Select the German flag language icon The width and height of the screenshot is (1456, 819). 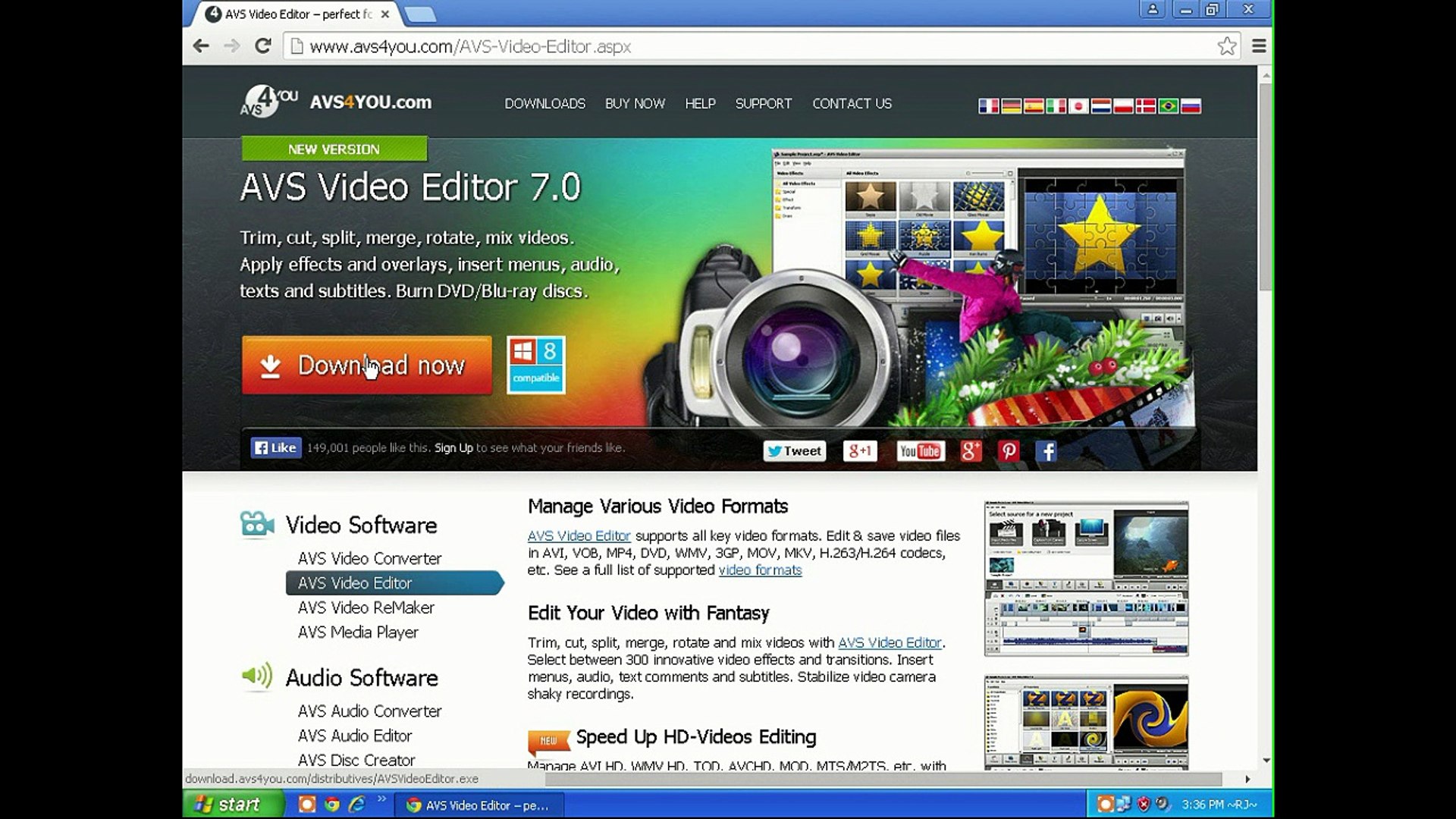(x=1011, y=106)
